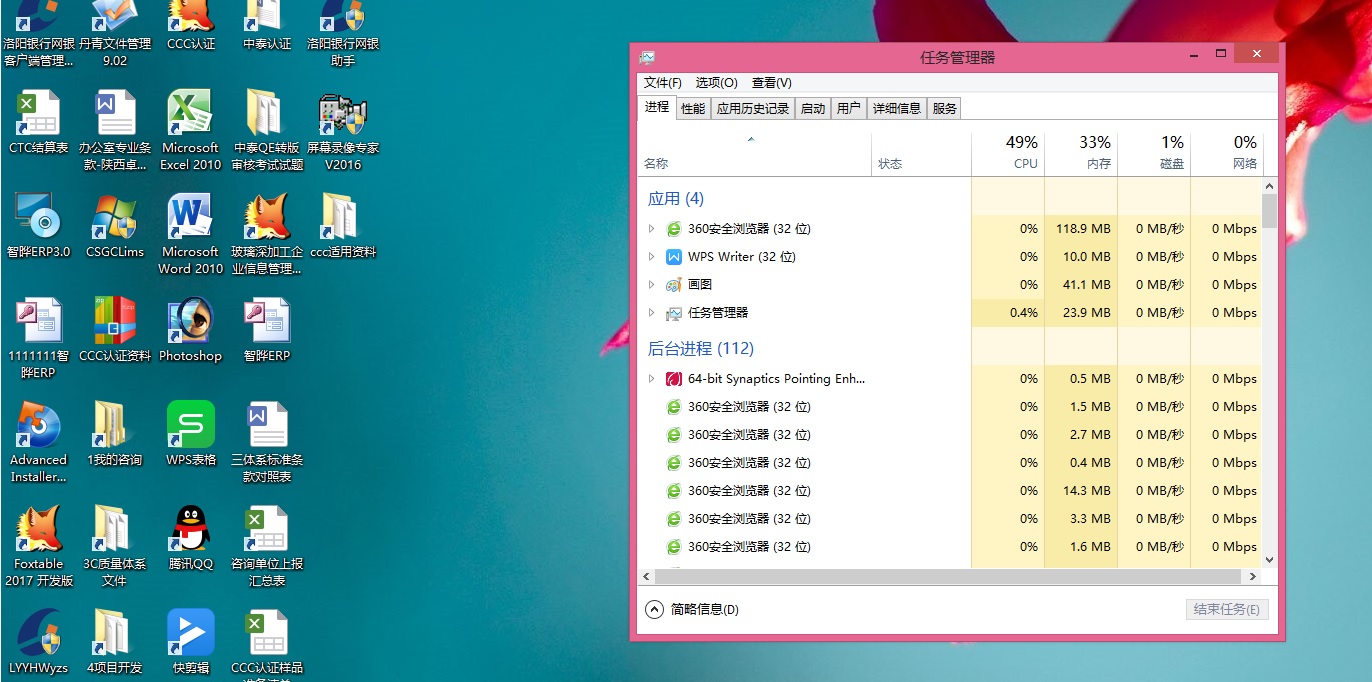Open the 文件(F) menu
This screenshot has width=1372, height=682.
(663, 83)
